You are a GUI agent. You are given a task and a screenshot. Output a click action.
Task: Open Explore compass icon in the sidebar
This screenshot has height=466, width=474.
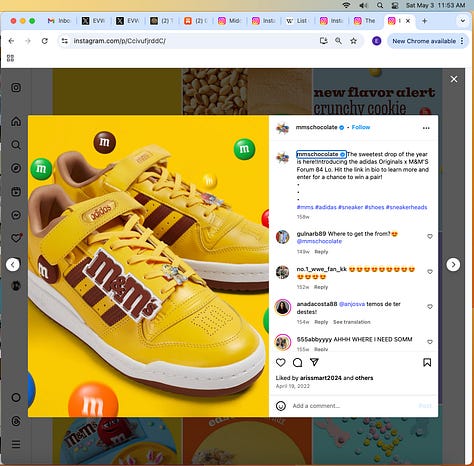pos(16,168)
